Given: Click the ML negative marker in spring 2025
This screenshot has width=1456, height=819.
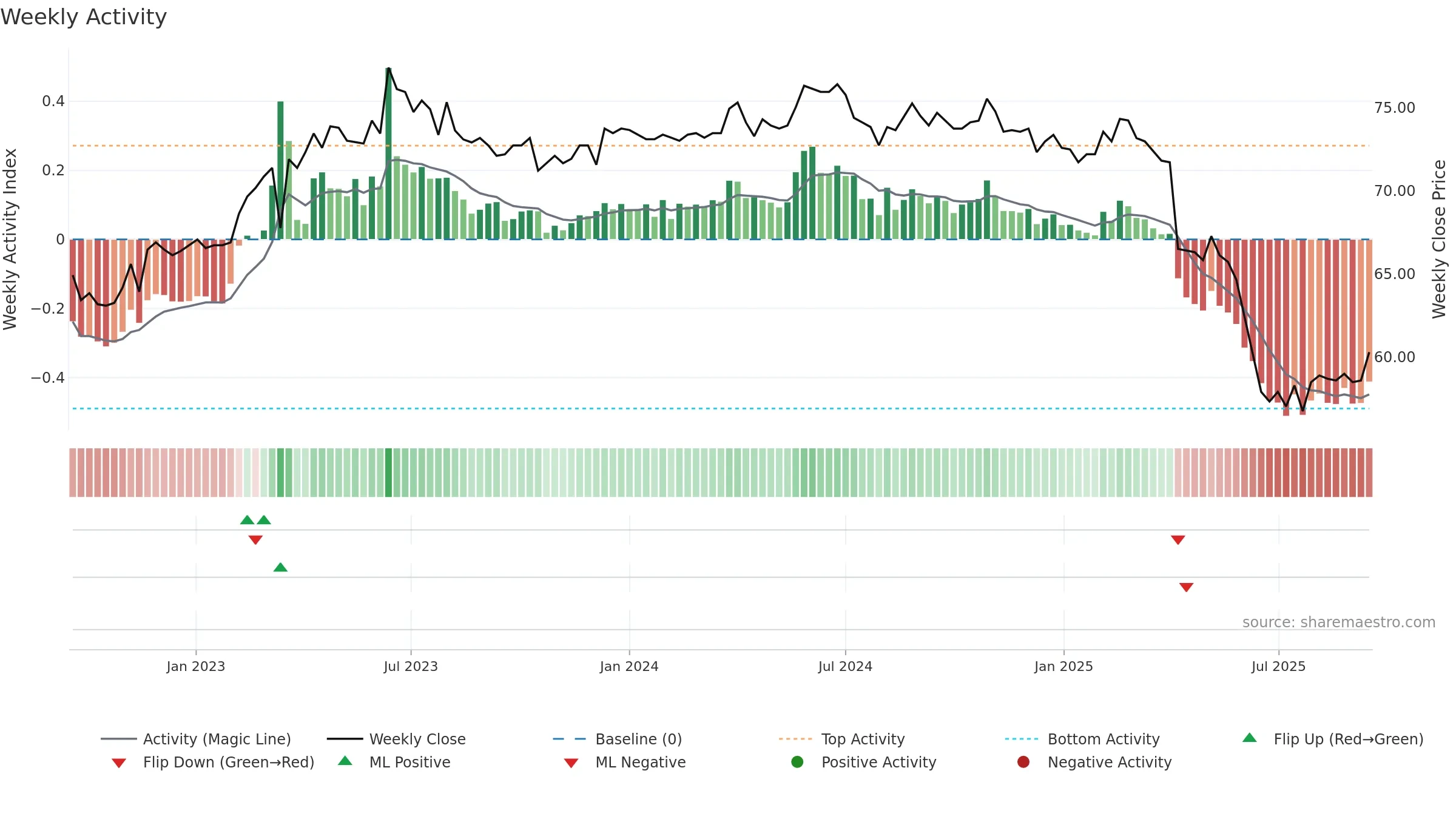Looking at the screenshot, I should tap(1187, 587).
